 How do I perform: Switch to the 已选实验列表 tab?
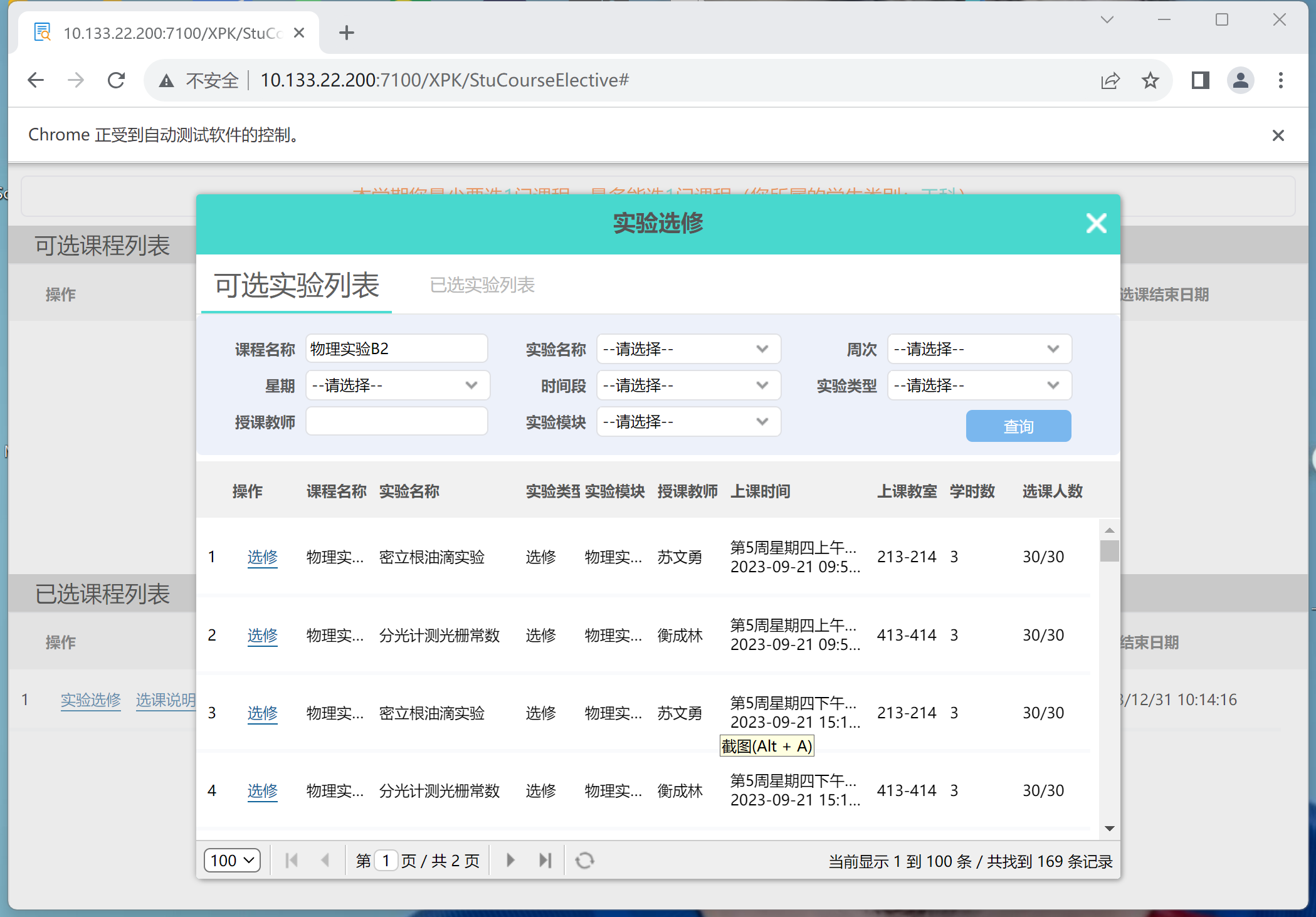pos(482,285)
